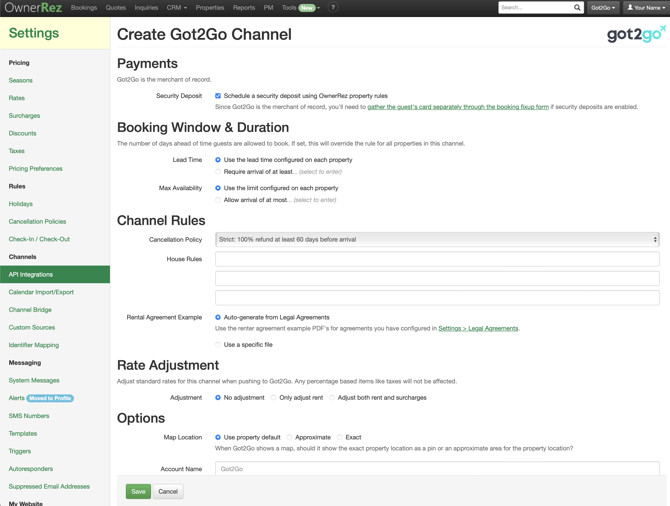Open Settings > Legal Agreements link

coord(478,328)
